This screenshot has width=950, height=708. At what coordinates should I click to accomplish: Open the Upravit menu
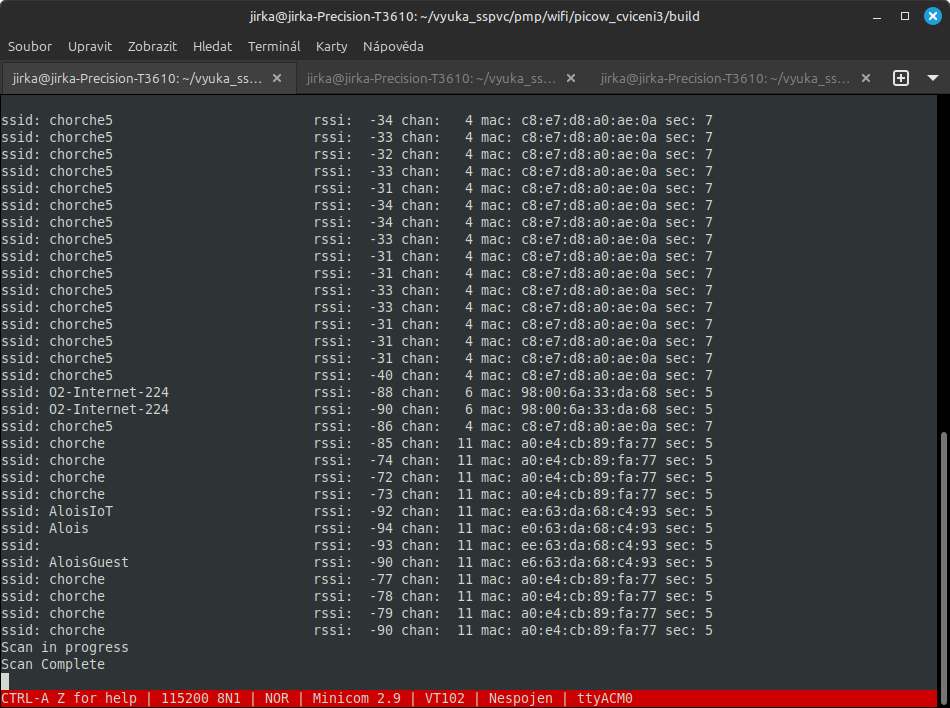[x=90, y=46]
